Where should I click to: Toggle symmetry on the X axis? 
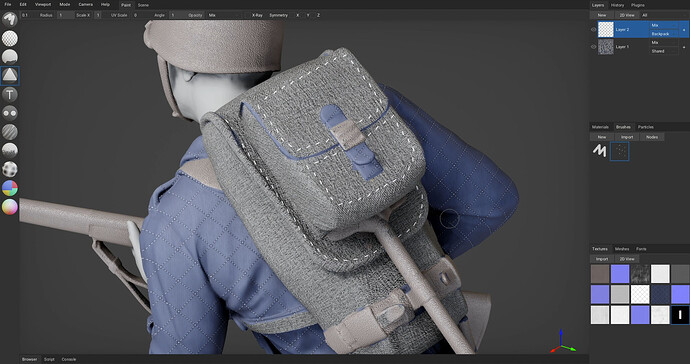point(297,15)
